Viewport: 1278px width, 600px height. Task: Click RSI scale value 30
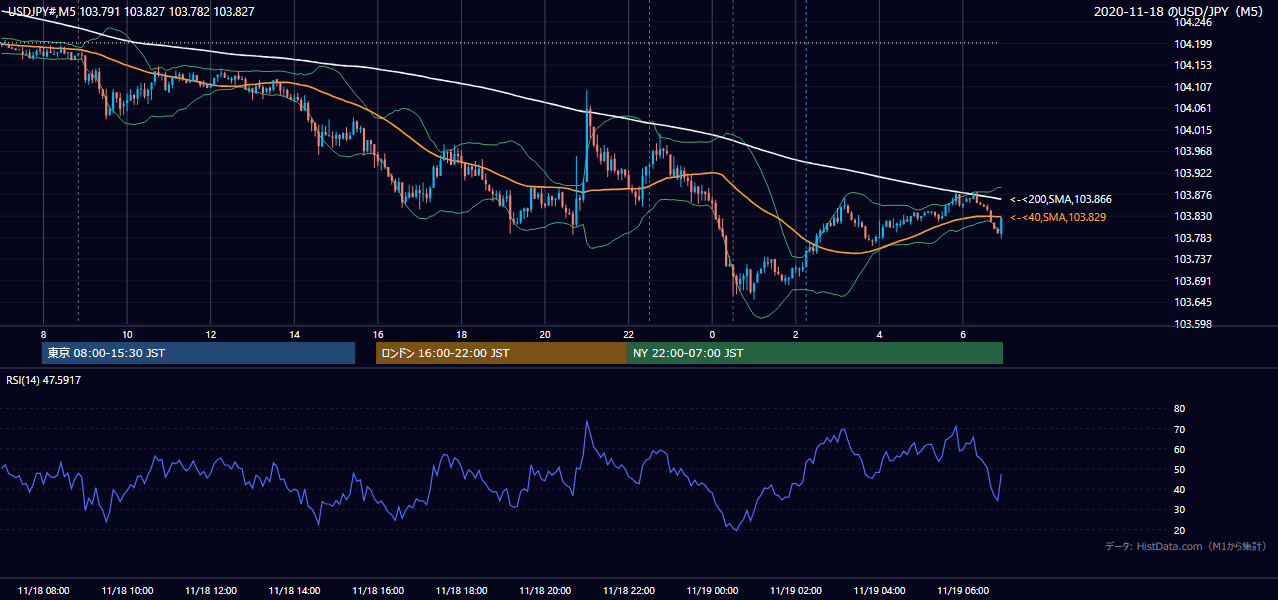click(x=1179, y=510)
